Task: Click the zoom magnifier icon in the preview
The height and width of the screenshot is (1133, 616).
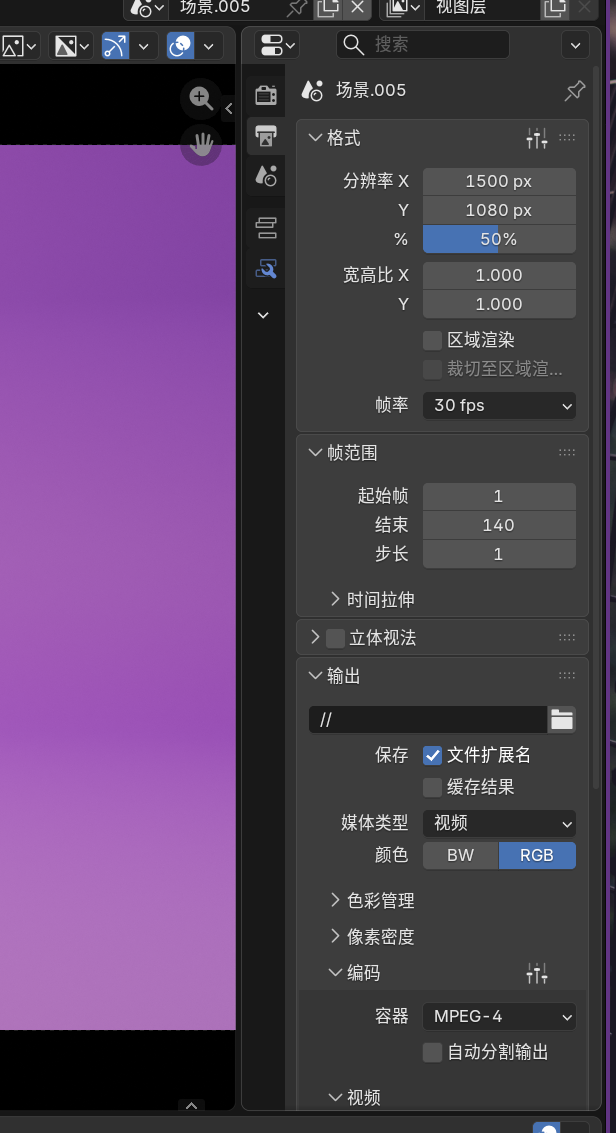Action: click(201, 98)
